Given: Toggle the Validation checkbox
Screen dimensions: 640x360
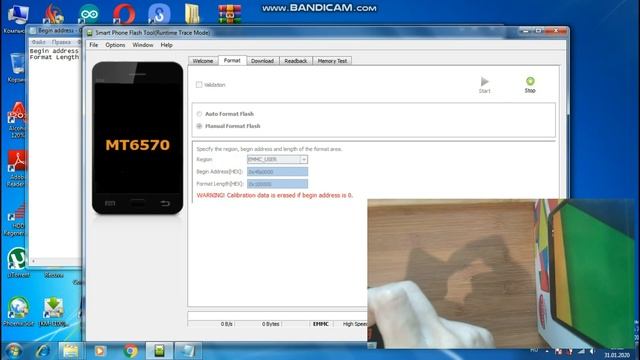Looking at the screenshot, I should pos(199,84).
